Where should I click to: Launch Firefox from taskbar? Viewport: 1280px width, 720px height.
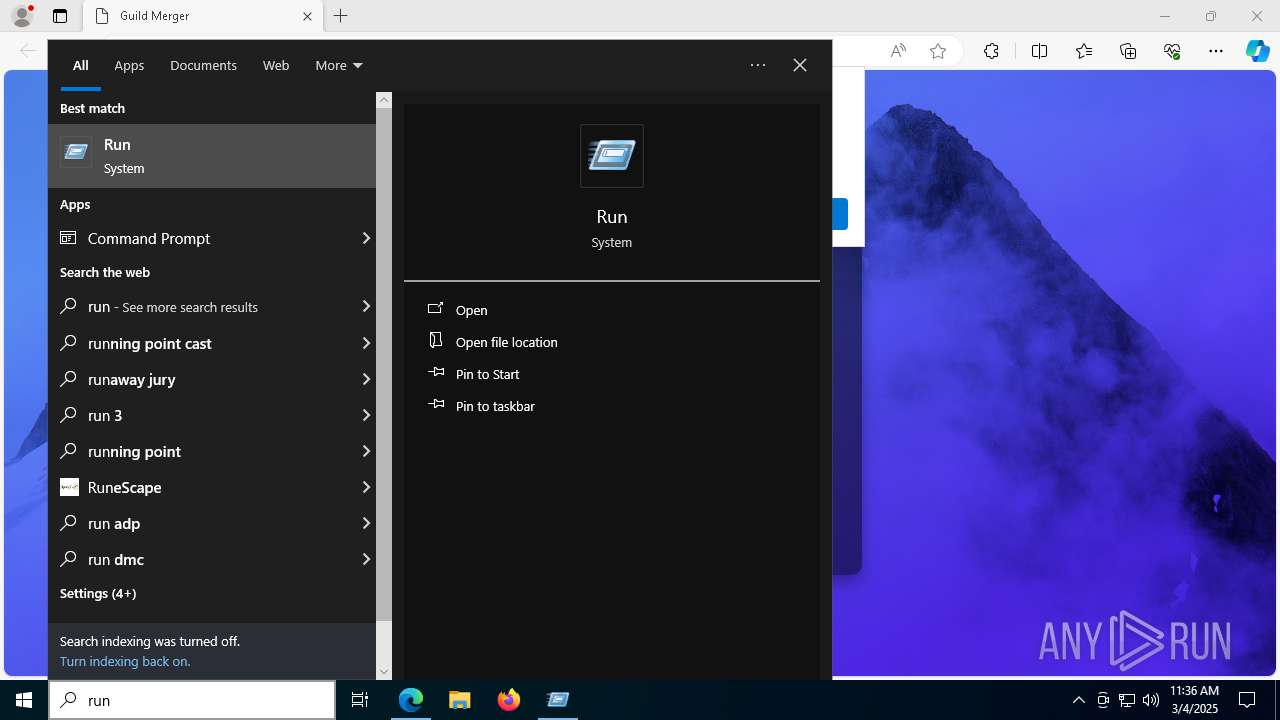(x=509, y=700)
